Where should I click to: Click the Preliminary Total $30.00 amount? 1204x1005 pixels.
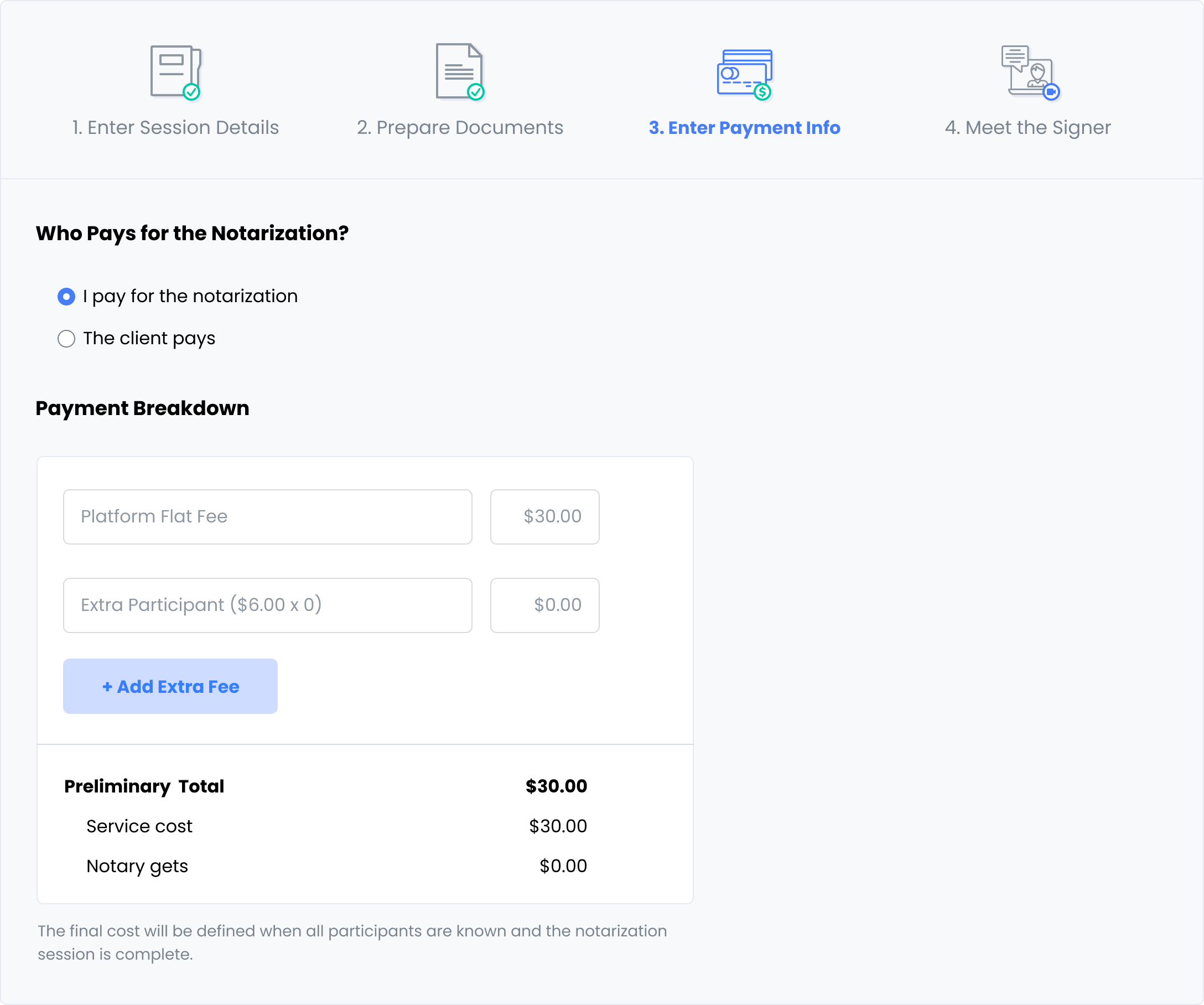pyautogui.click(x=556, y=786)
